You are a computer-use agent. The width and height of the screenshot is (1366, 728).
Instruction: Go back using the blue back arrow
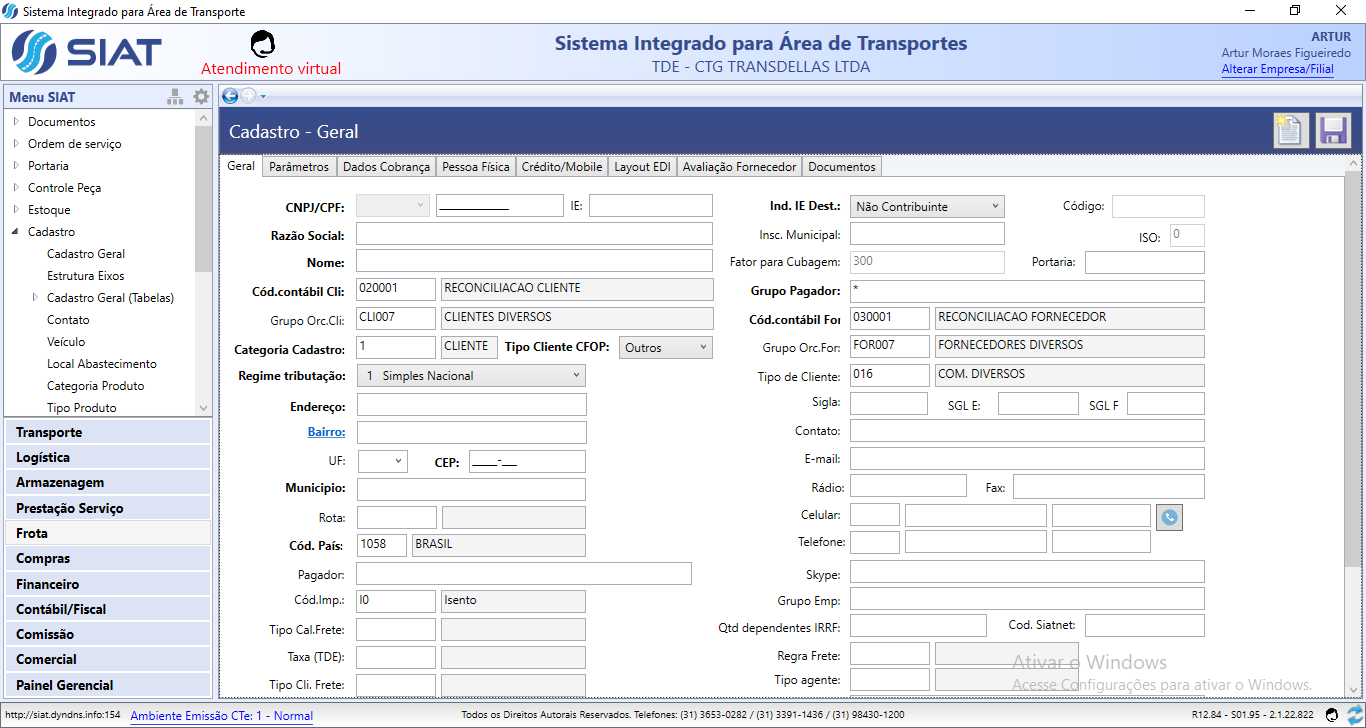pyautogui.click(x=230, y=96)
